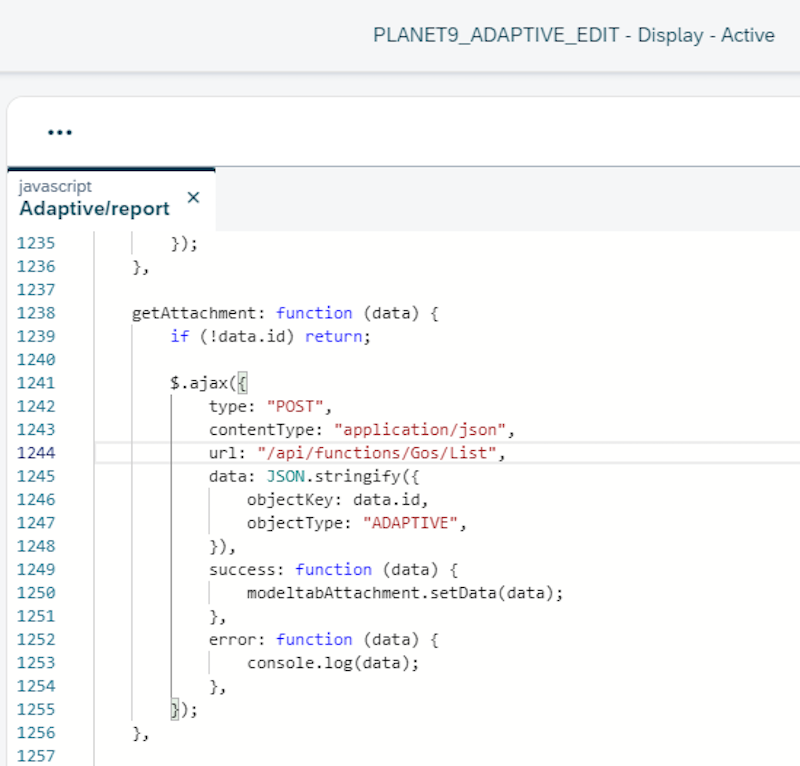Click line number 1249 in gutter
This screenshot has width=800, height=766.
(36, 569)
